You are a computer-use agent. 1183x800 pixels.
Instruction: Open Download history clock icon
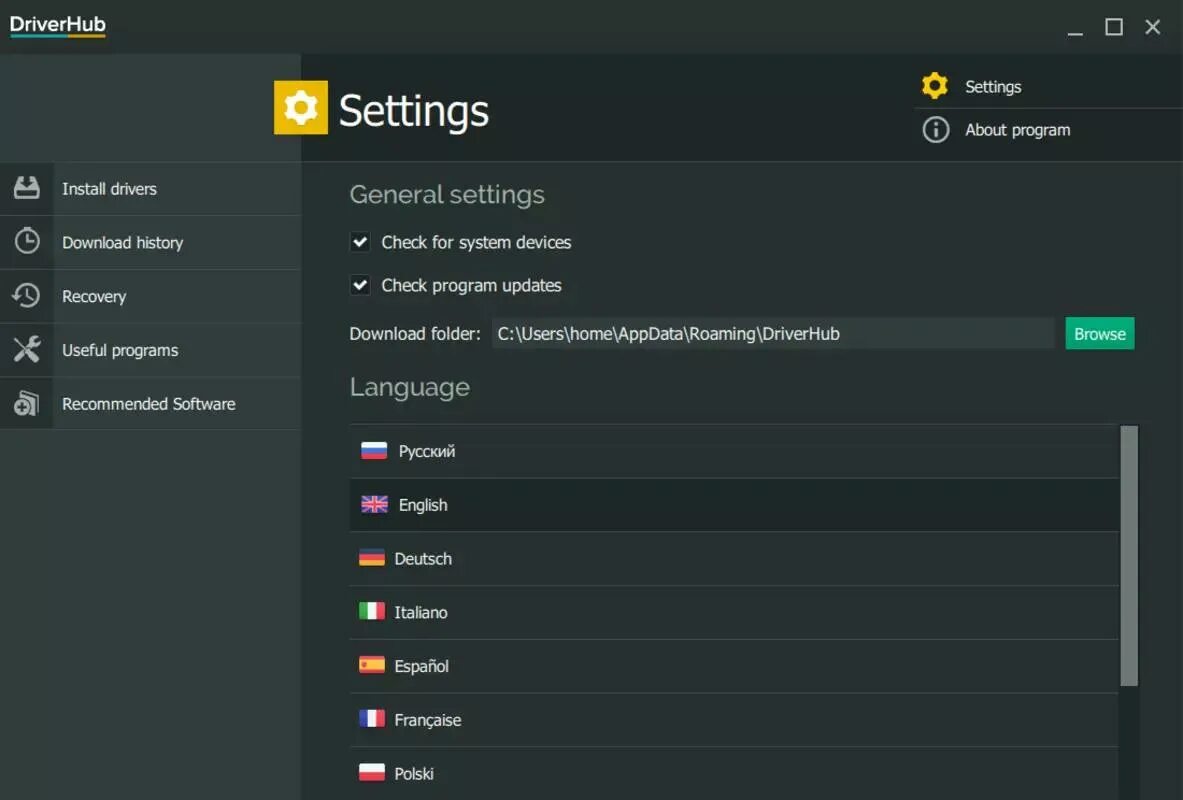[27, 242]
